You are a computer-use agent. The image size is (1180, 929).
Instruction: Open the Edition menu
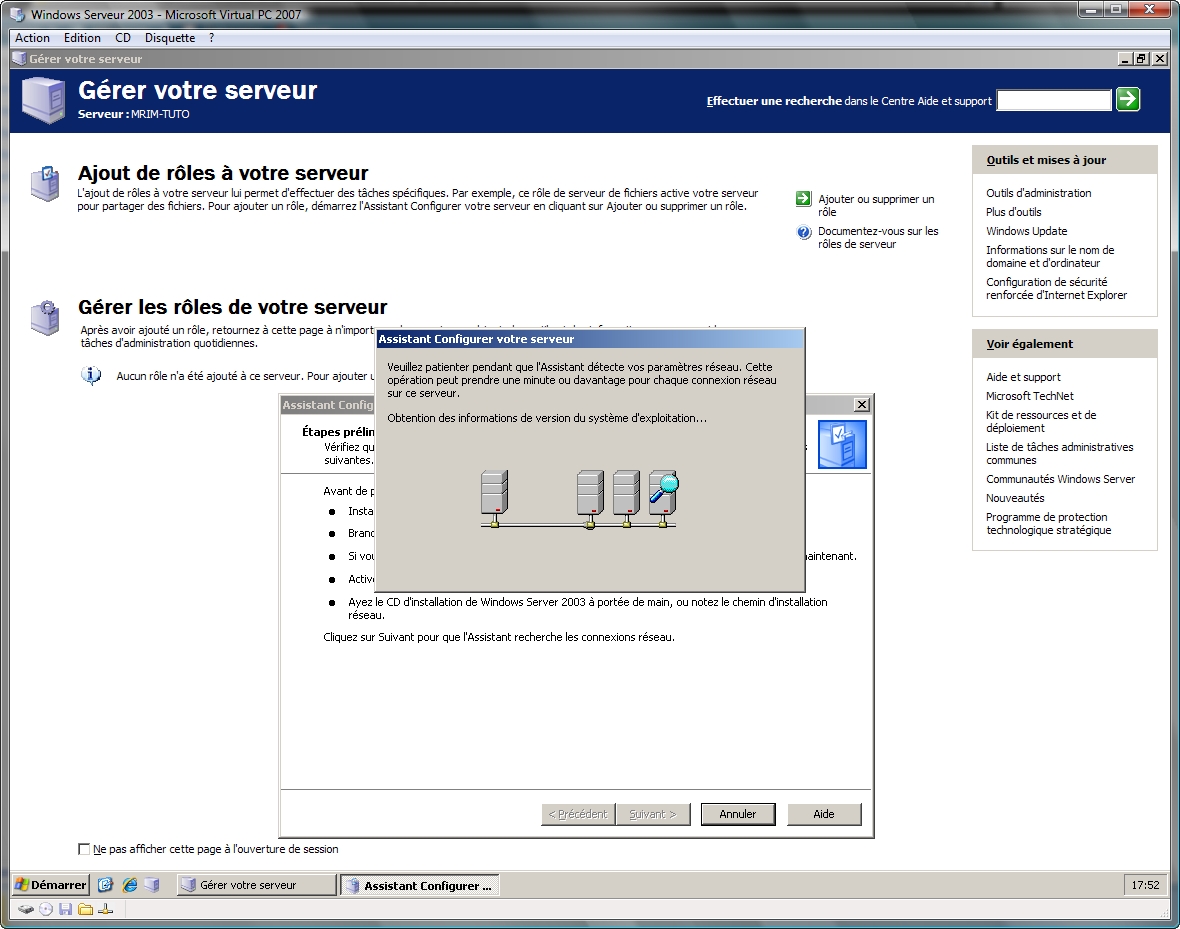(x=82, y=38)
